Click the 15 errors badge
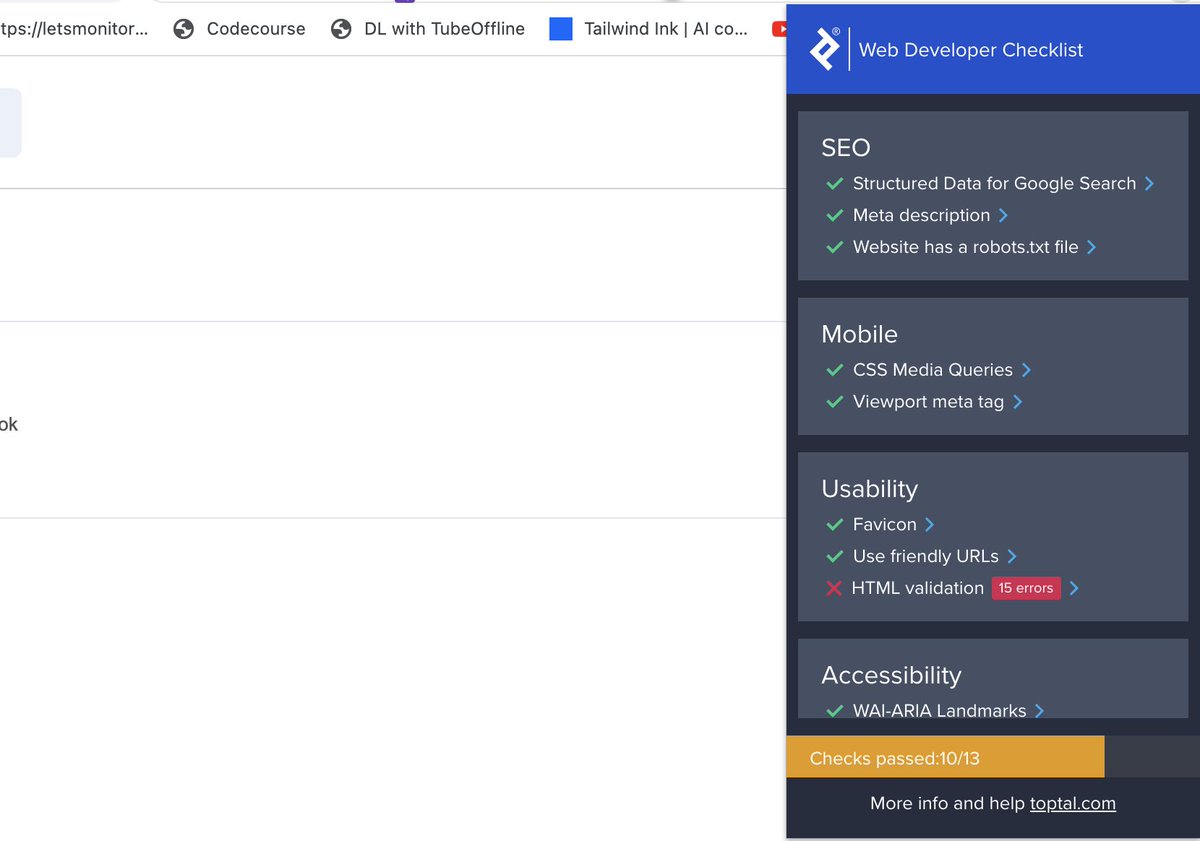The height and width of the screenshot is (841, 1200). (x=1026, y=588)
